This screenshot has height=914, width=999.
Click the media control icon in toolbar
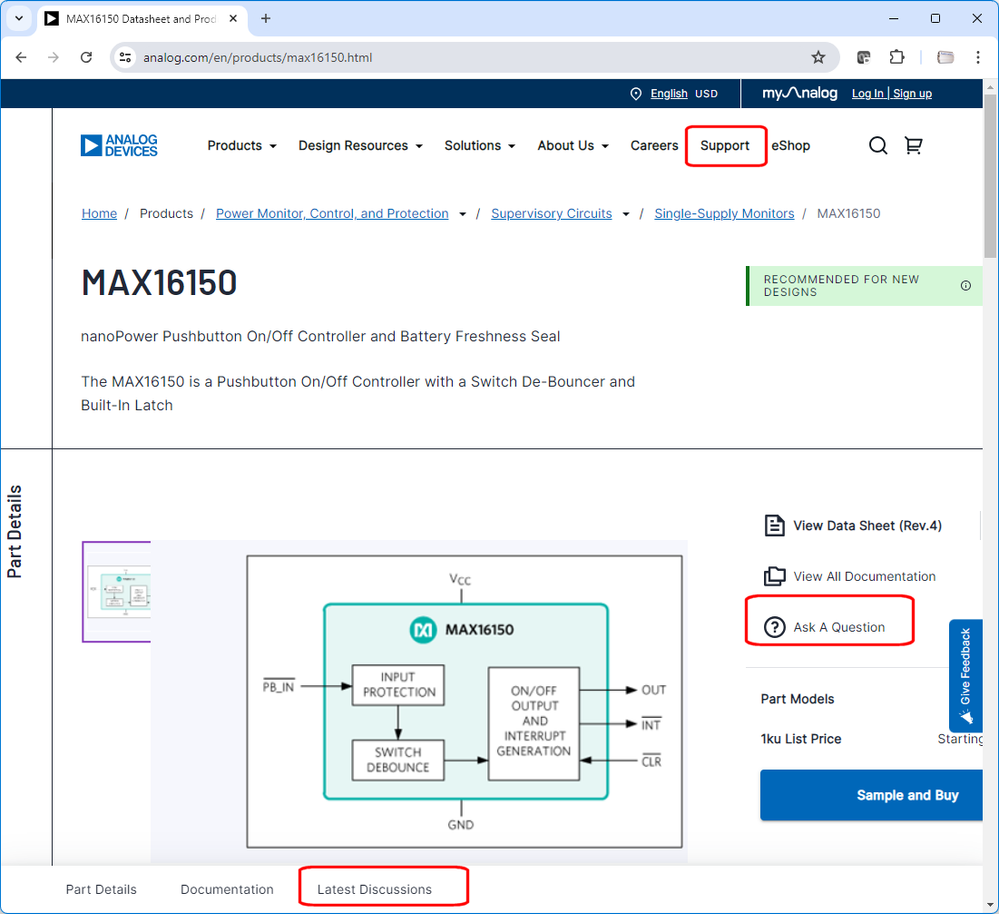point(863,57)
